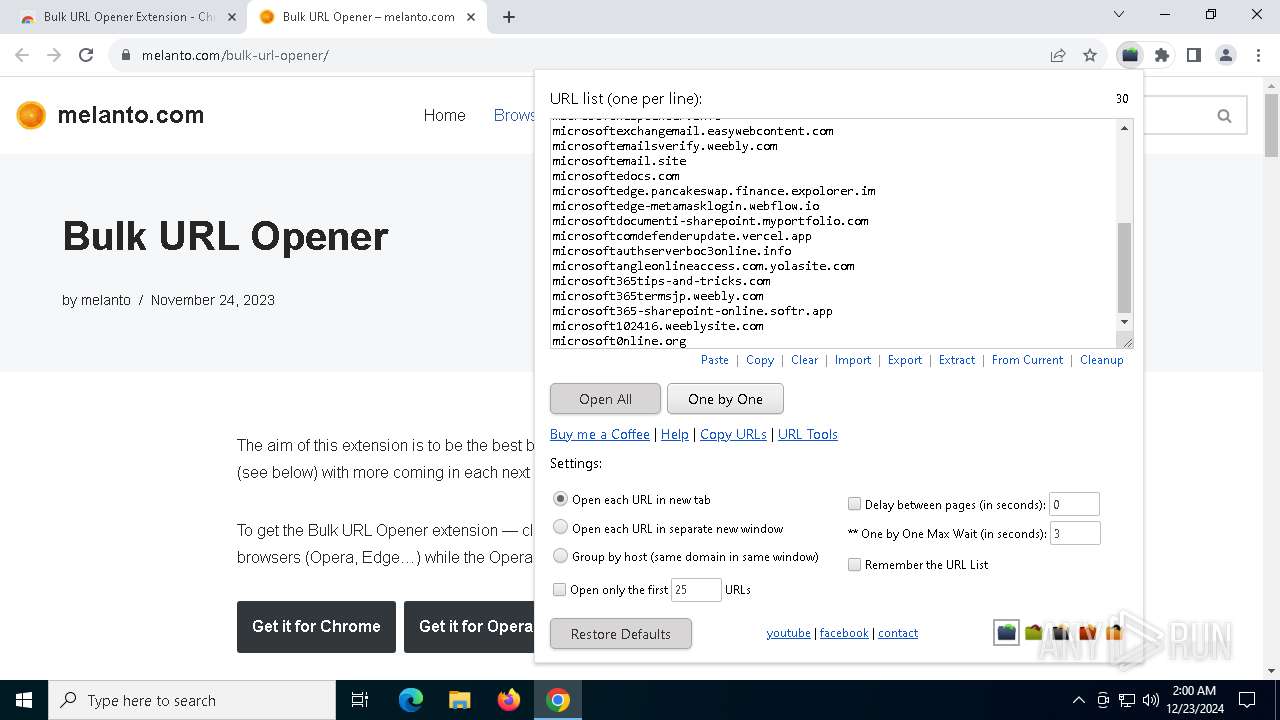Open the Chrome profile avatar icon

[1226, 55]
